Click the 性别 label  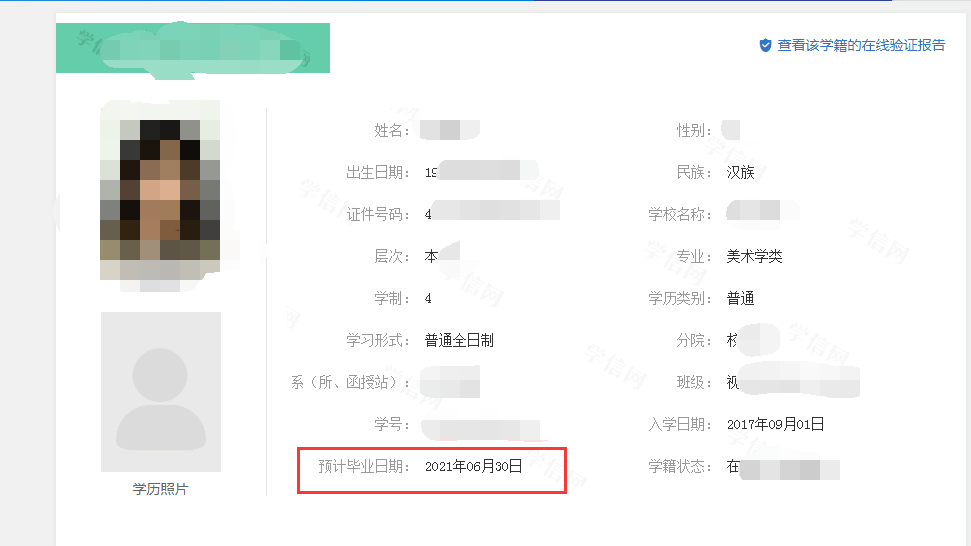point(694,130)
